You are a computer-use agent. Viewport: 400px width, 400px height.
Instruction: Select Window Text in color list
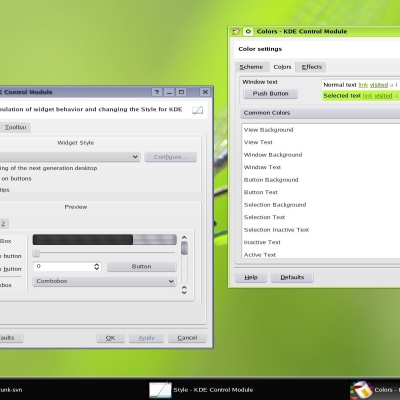pyautogui.click(x=262, y=167)
